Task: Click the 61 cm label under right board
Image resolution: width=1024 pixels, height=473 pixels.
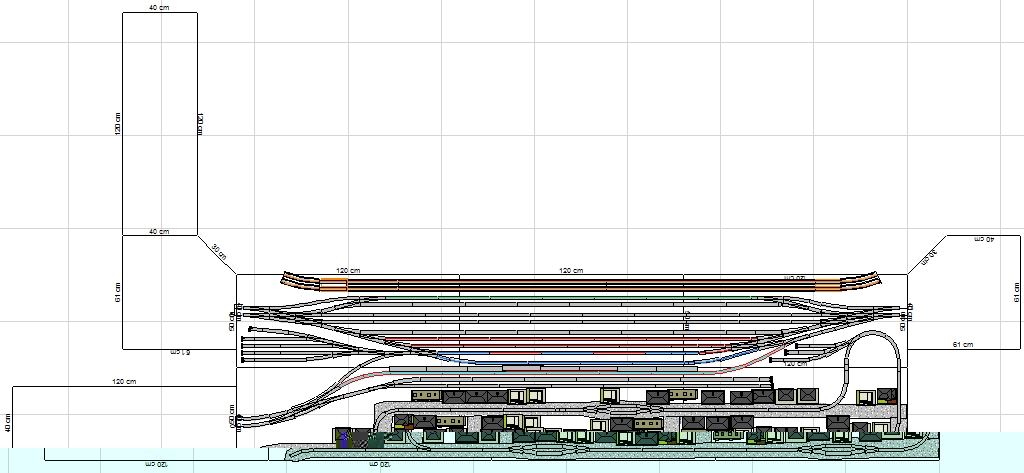Action: coord(961,344)
